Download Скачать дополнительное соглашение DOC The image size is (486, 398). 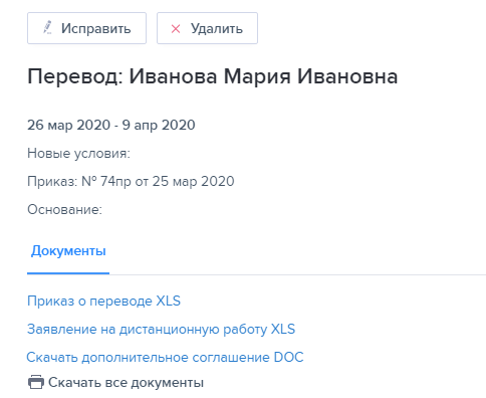(x=165, y=357)
